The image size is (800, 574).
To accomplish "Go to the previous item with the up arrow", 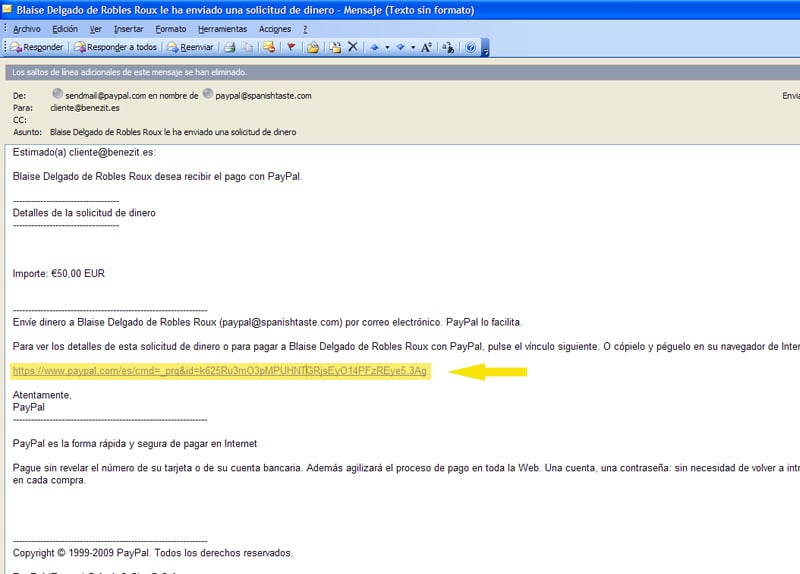I will click(374, 47).
